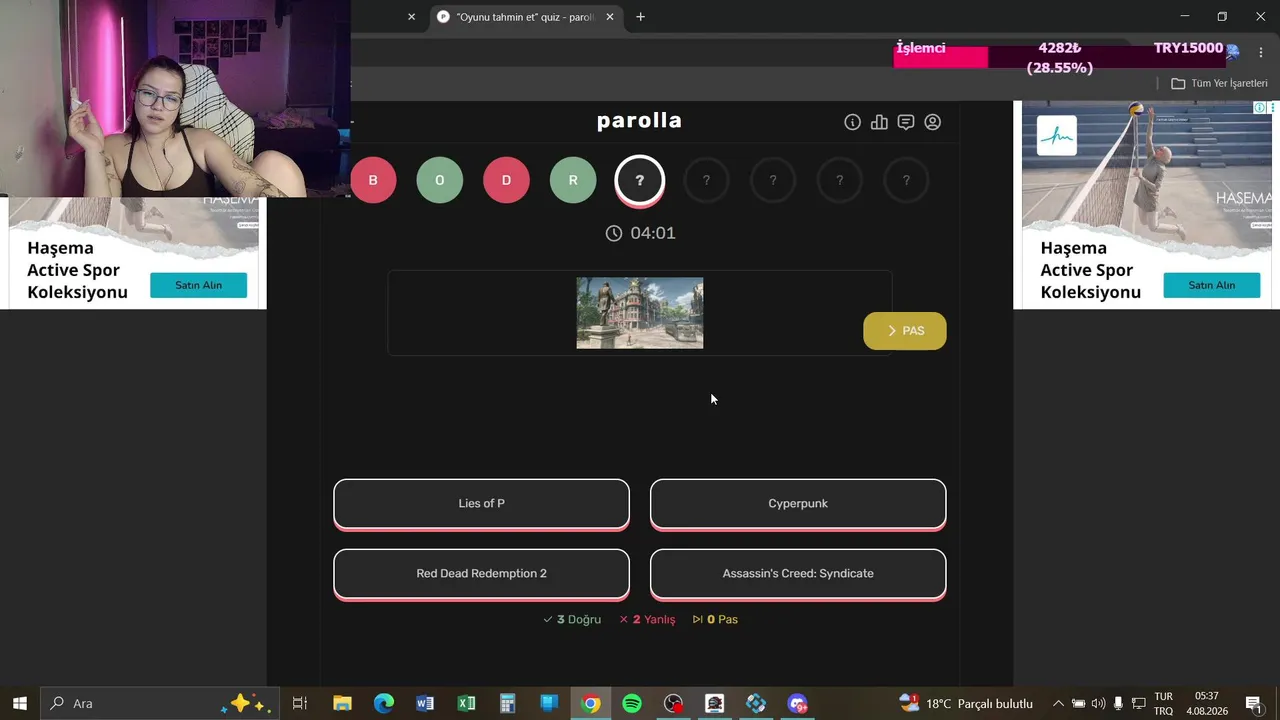This screenshot has width=1280, height=720.
Task: Open the weather widget 18°C Parçalı bulutlu
Action: pos(966,703)
